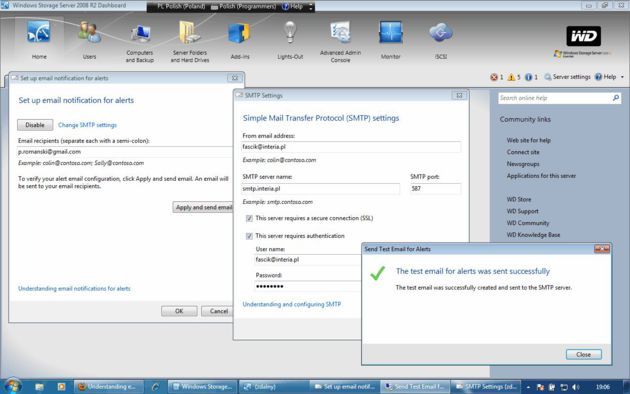Open the Web site for help link
Viewport: 630px width, 394px height.
click(528, 140)
